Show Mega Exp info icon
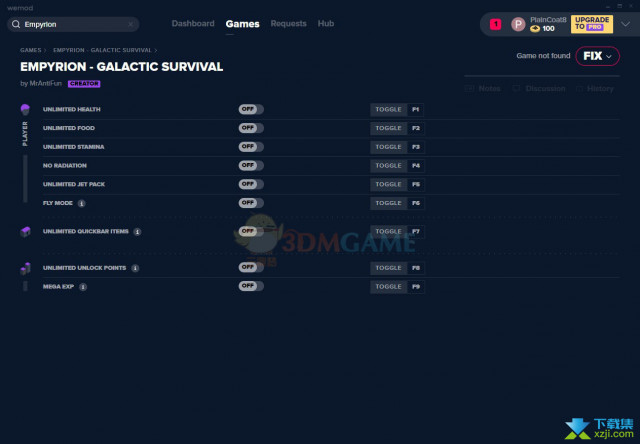This screenshot has height=444, width=640. pyautogui.click(x=83, y=287)
